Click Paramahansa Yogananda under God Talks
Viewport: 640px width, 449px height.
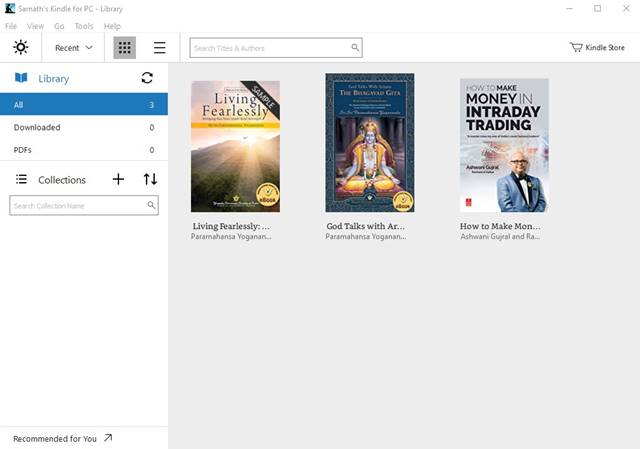pyautogui.click(x=366, y=236)
